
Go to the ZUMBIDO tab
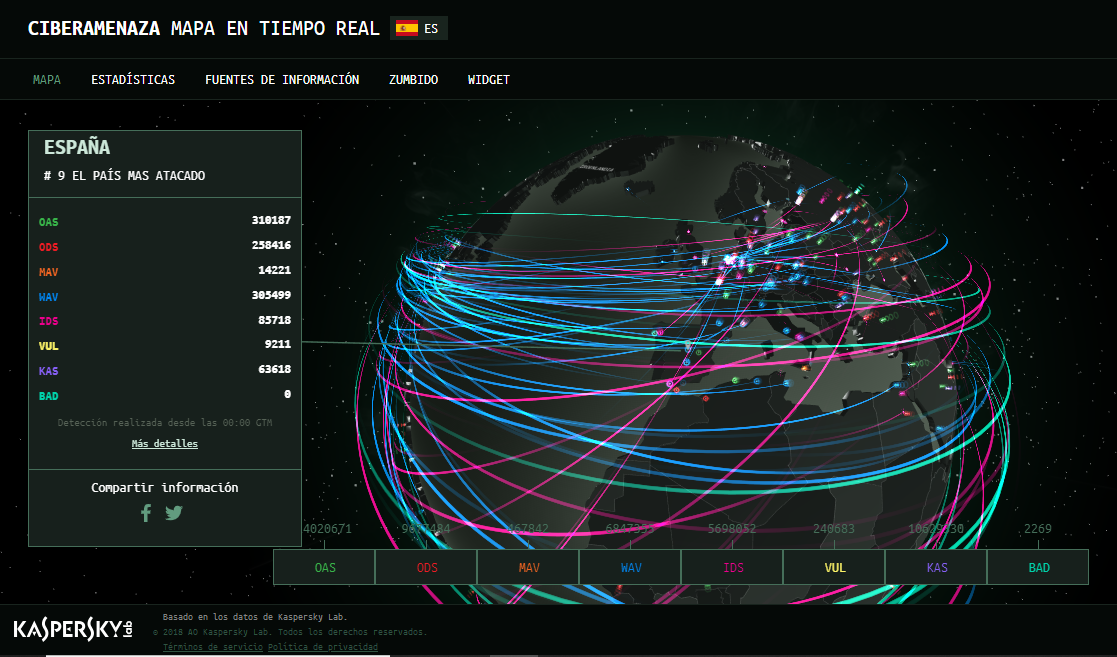413,80
